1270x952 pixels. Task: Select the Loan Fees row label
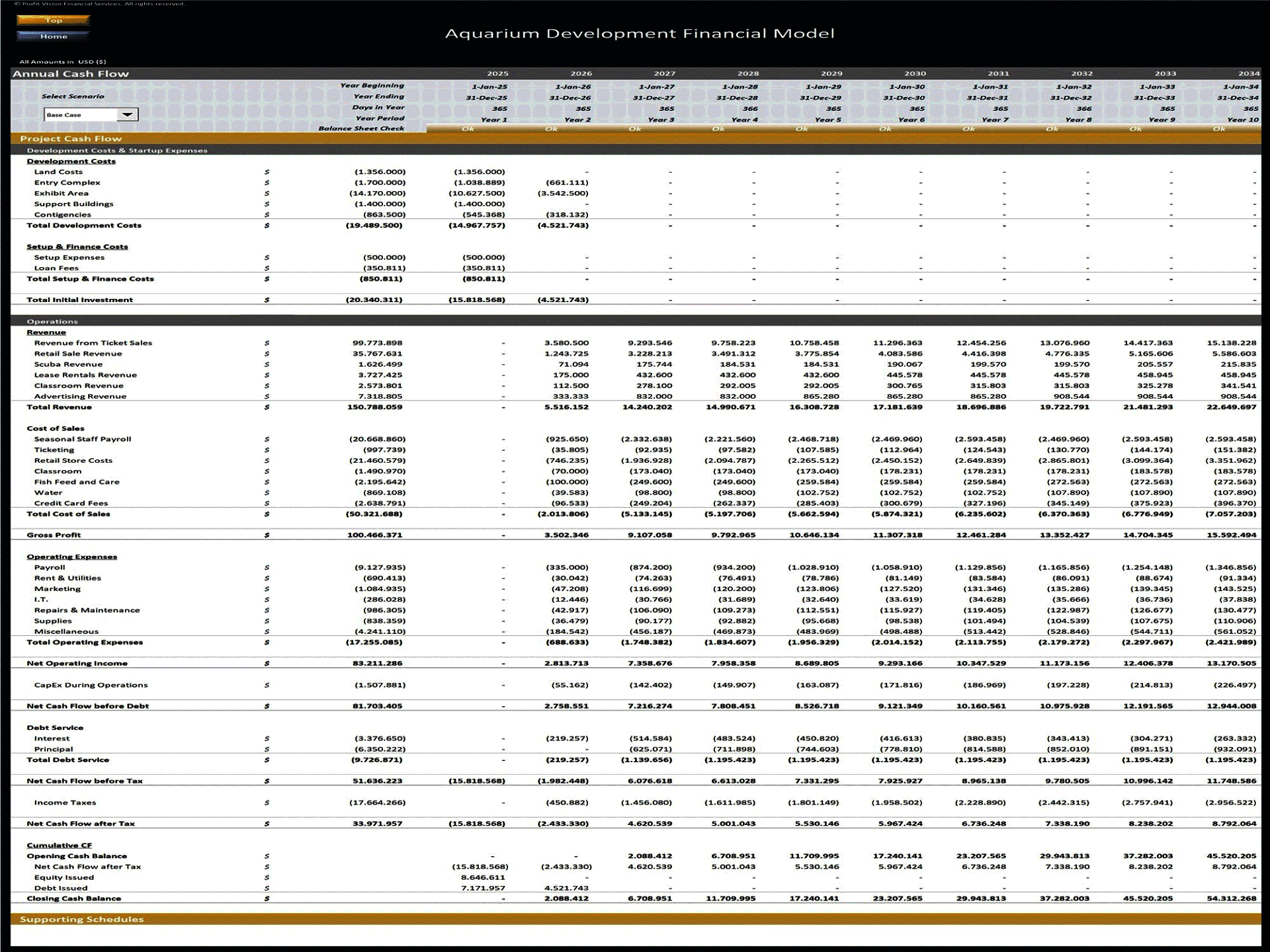(56, 268)
